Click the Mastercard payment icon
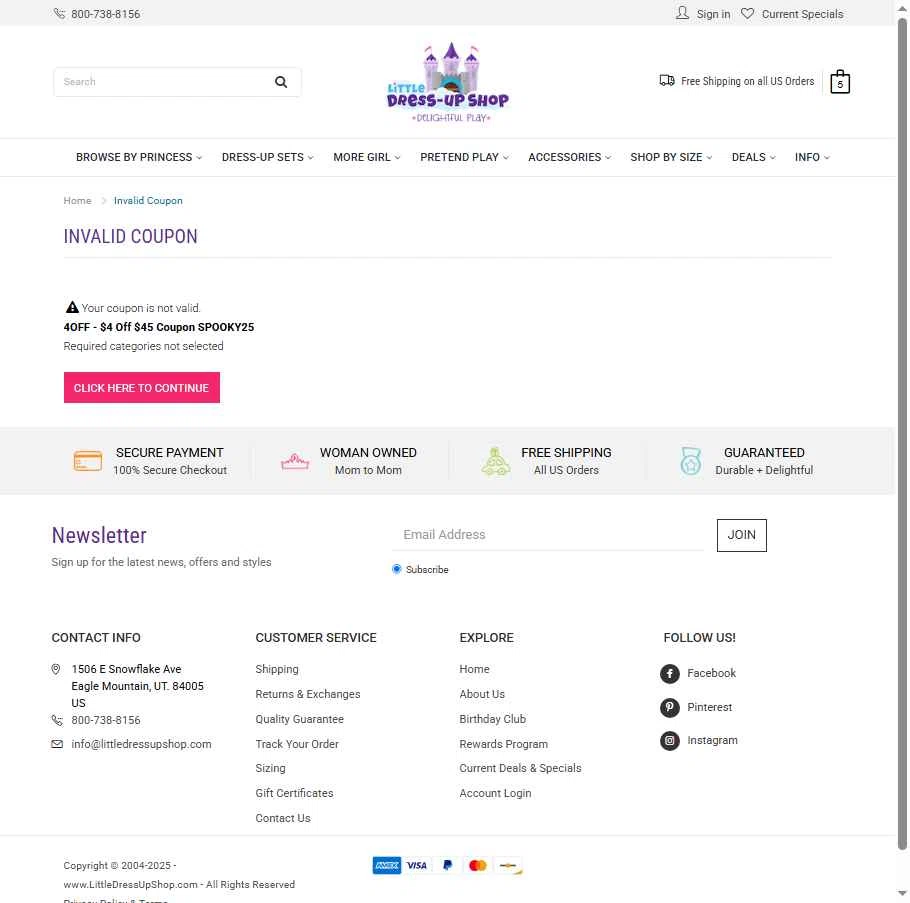 (x=478, y=865)
